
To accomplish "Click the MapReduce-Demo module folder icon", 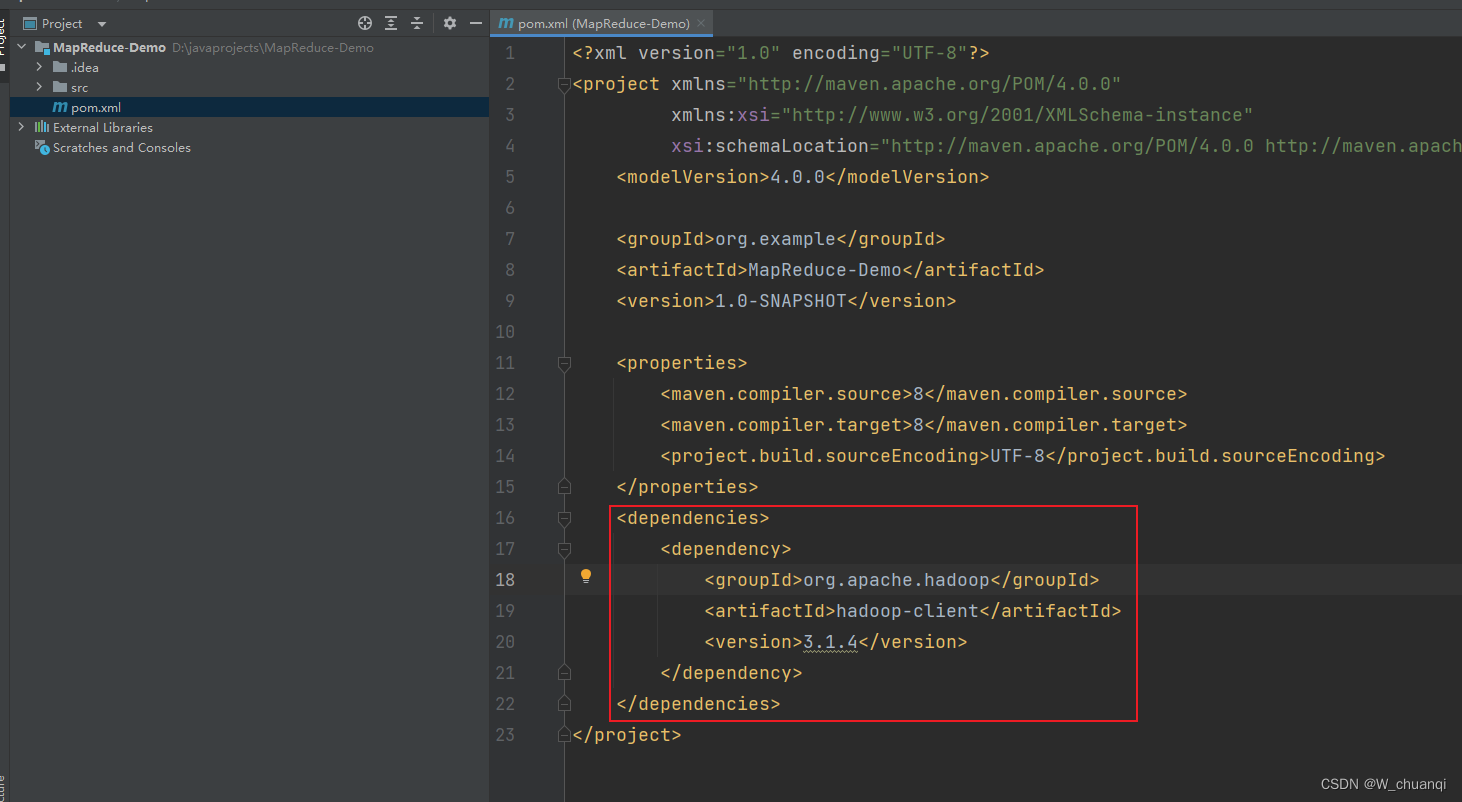I will click(42, 47).
